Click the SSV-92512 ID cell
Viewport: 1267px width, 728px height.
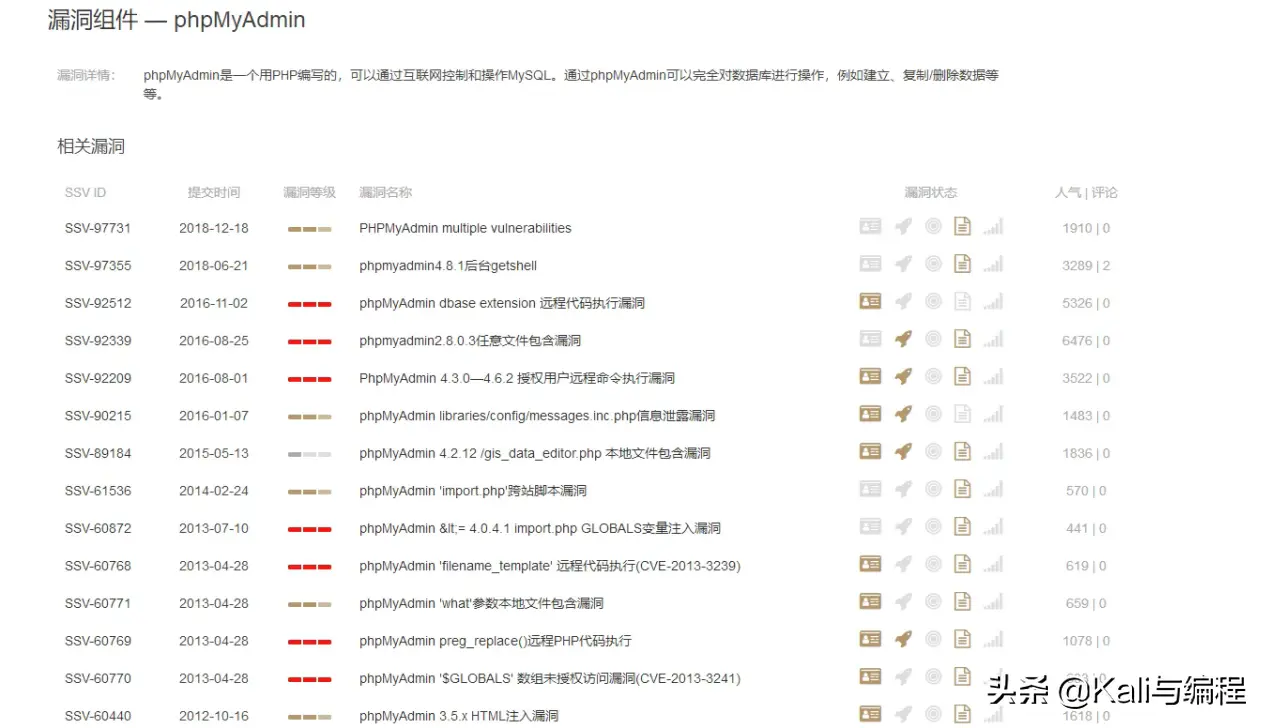(x=98, y=303)
